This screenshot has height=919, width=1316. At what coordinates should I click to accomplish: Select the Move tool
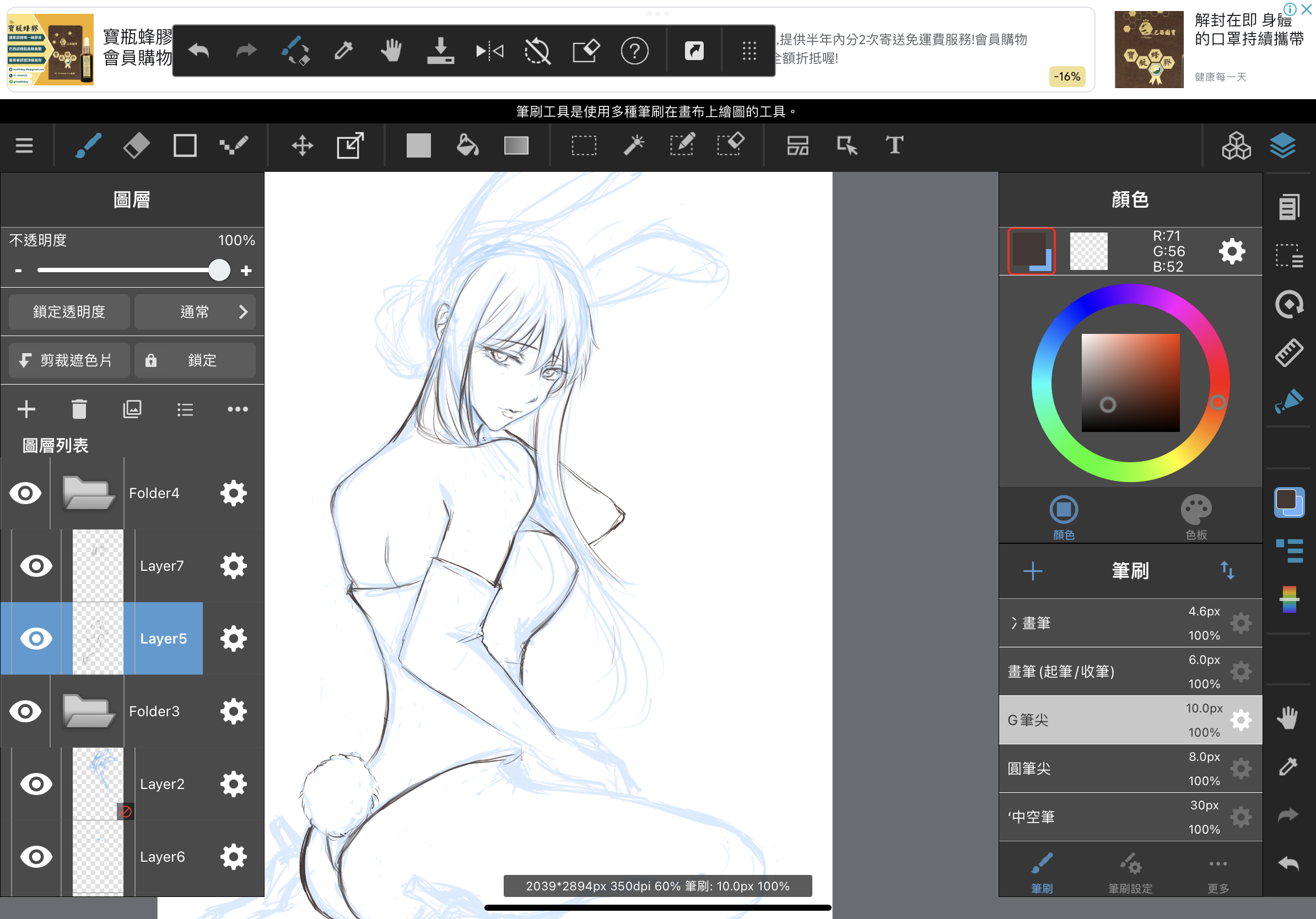[x=302, y=145]
